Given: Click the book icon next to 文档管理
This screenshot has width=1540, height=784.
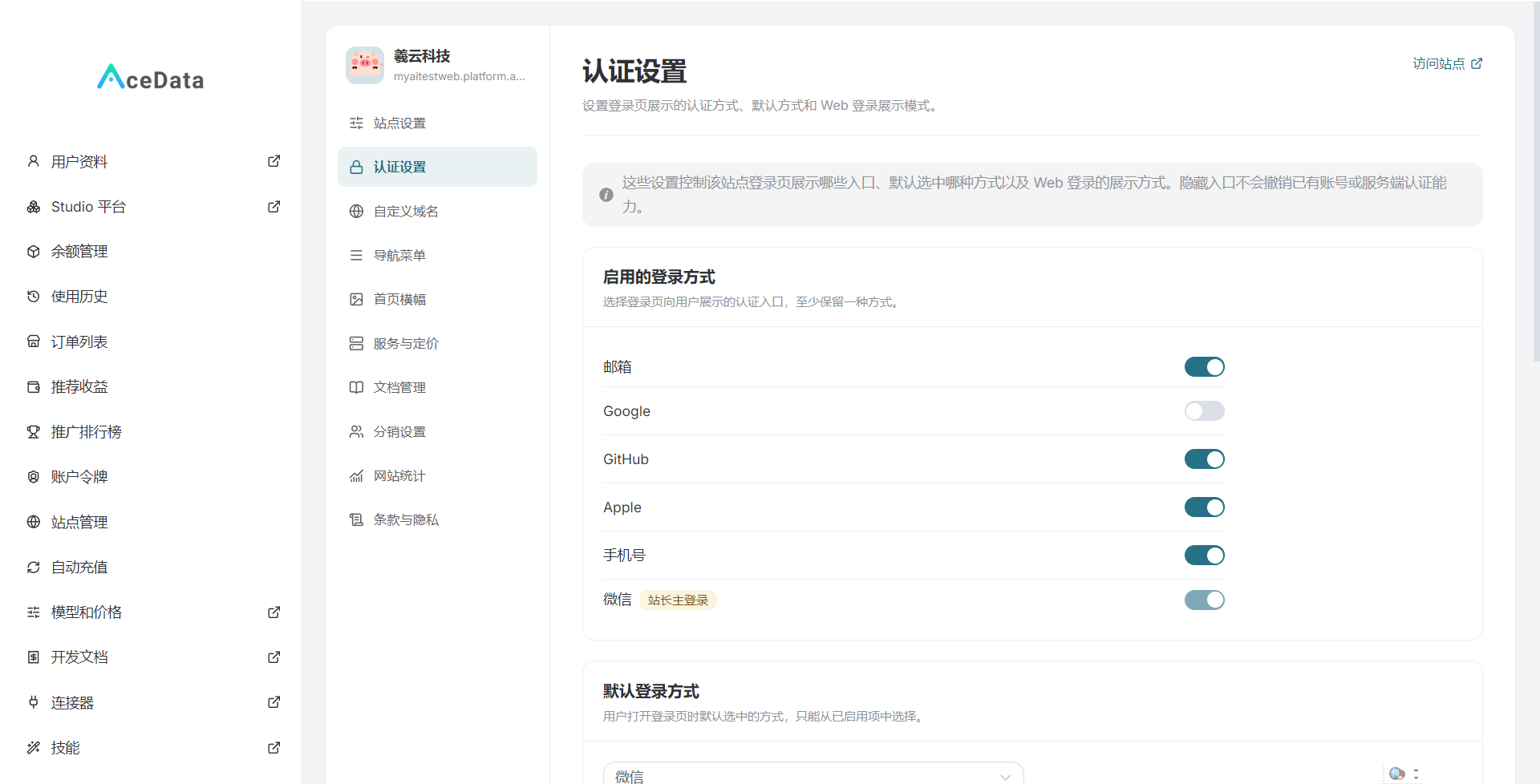Looking at the screenshot, I should tap(356, 388).
